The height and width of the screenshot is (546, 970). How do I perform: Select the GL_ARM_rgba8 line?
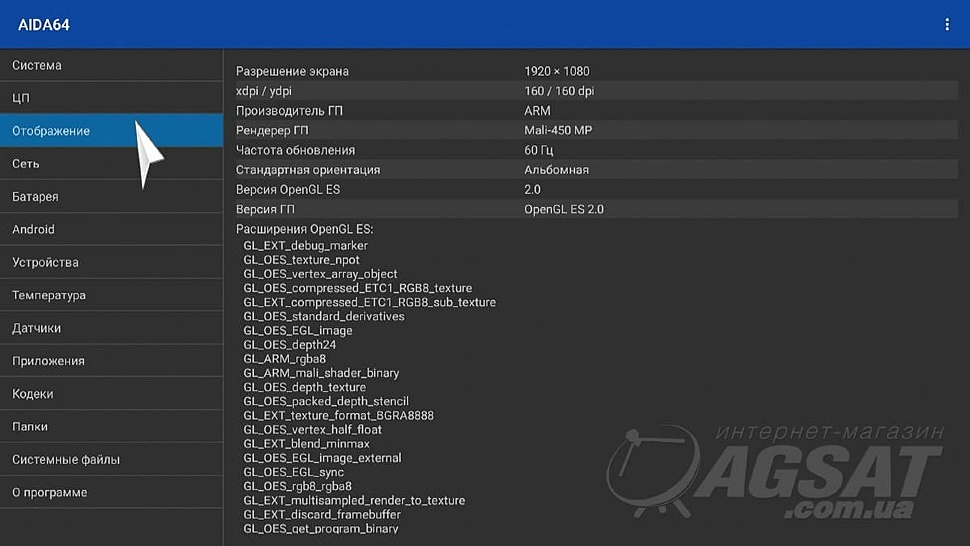(x=285, y=359)
